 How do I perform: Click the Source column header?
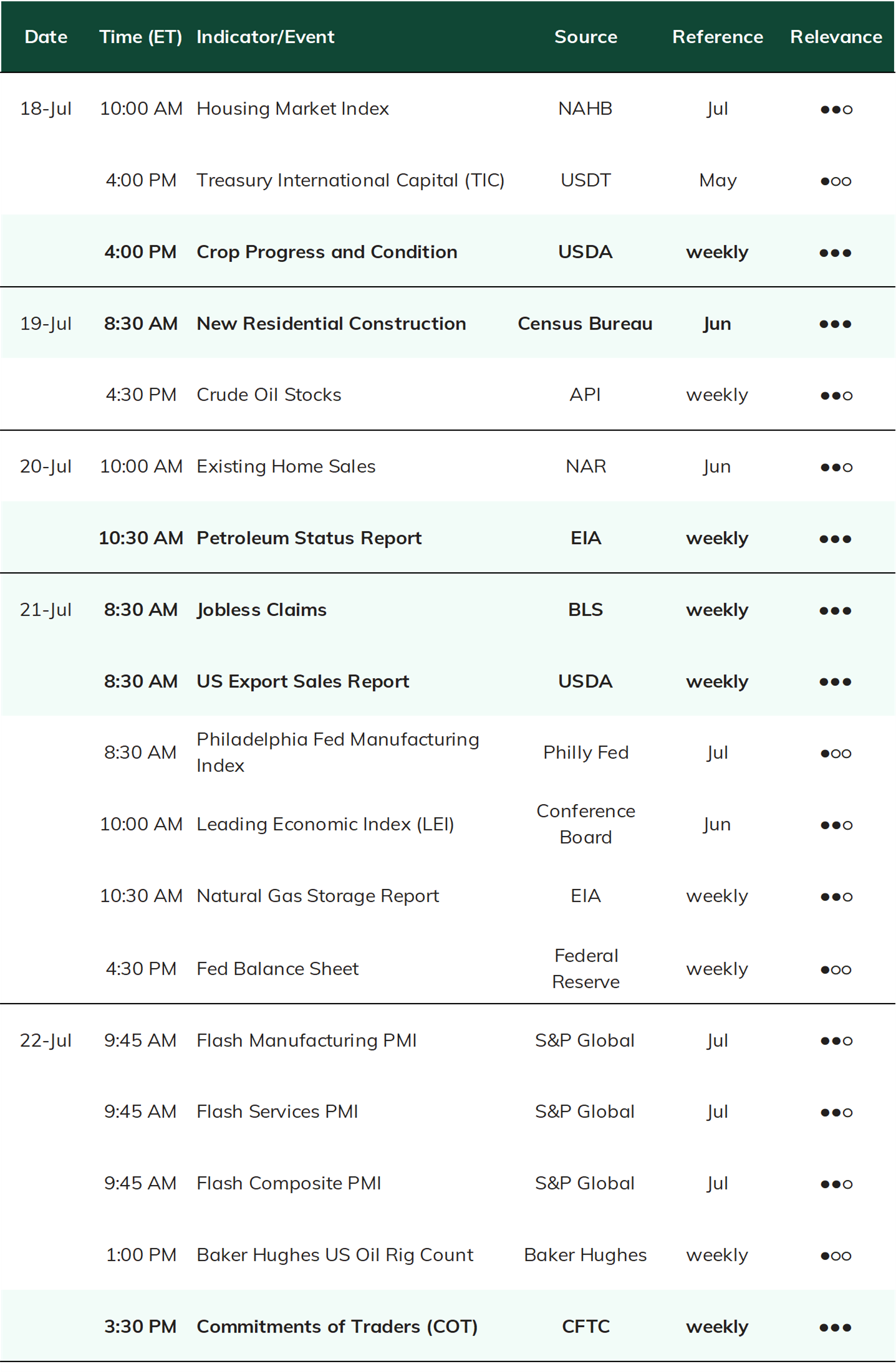[585, 37]
